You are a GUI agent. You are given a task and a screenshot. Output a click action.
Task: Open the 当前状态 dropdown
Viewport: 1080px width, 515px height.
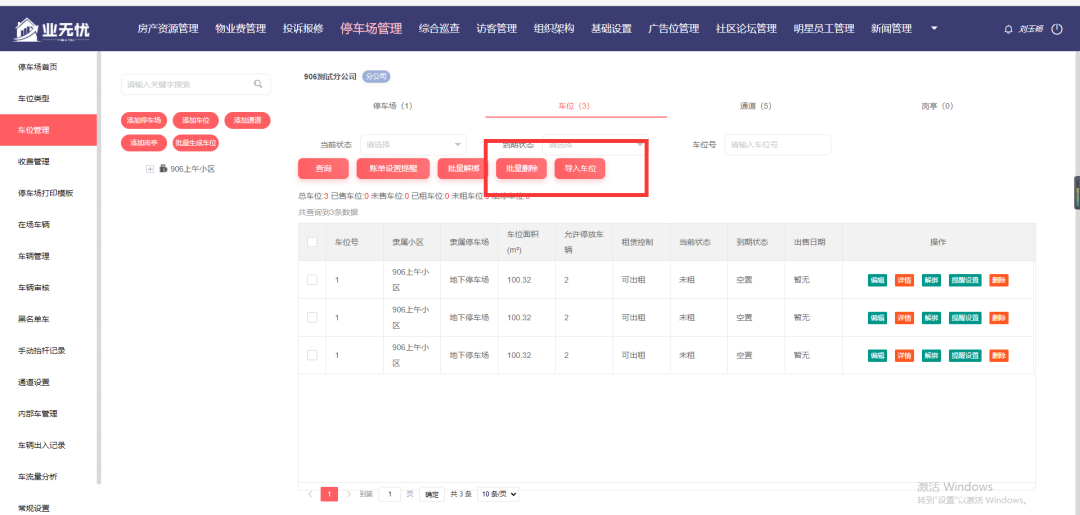tap(413, 145)
